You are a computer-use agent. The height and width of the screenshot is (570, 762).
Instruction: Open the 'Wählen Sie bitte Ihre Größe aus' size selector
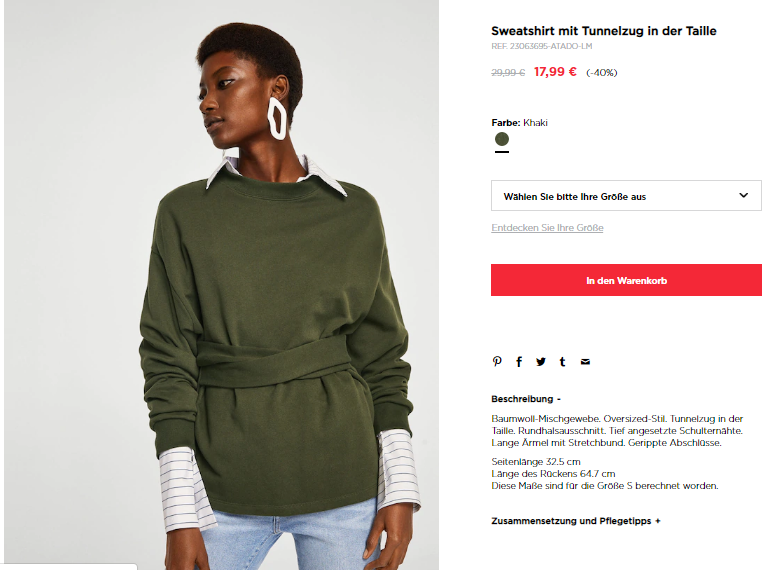[x=626, y=196]
